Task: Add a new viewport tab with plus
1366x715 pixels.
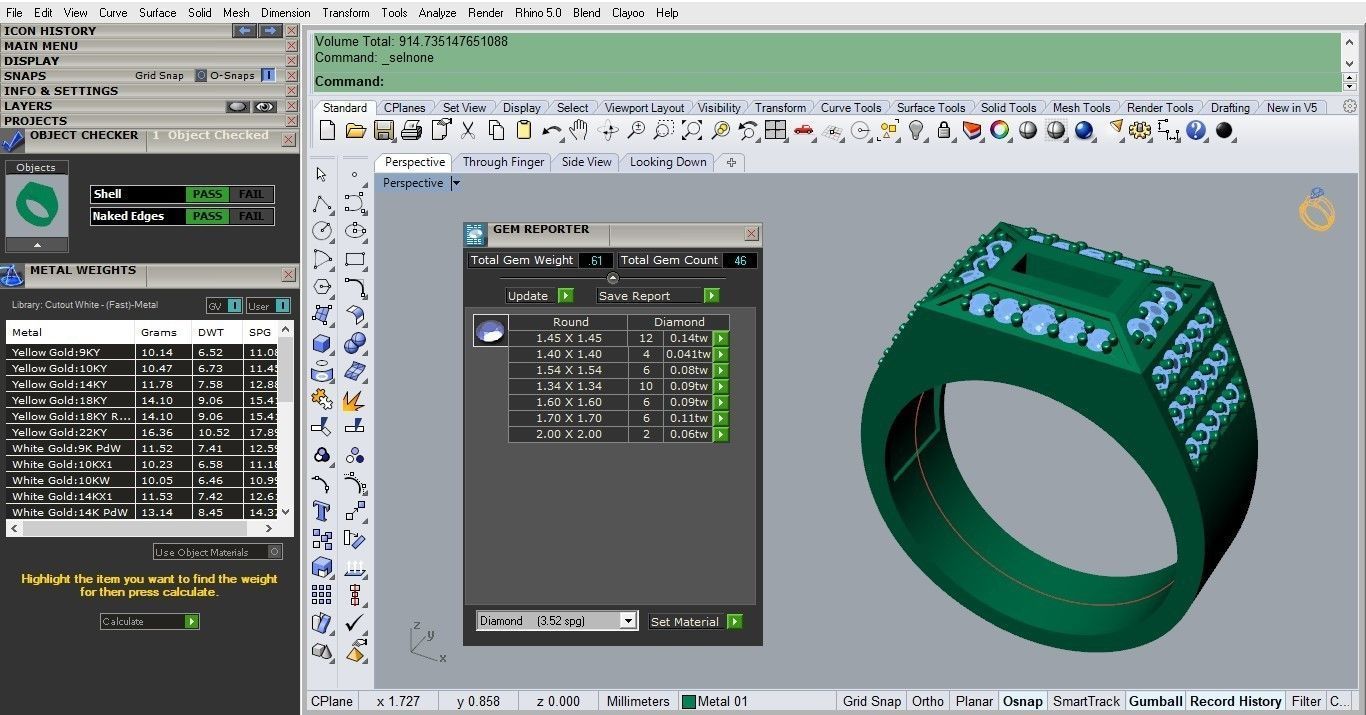Action: click(x=731, y=162)
